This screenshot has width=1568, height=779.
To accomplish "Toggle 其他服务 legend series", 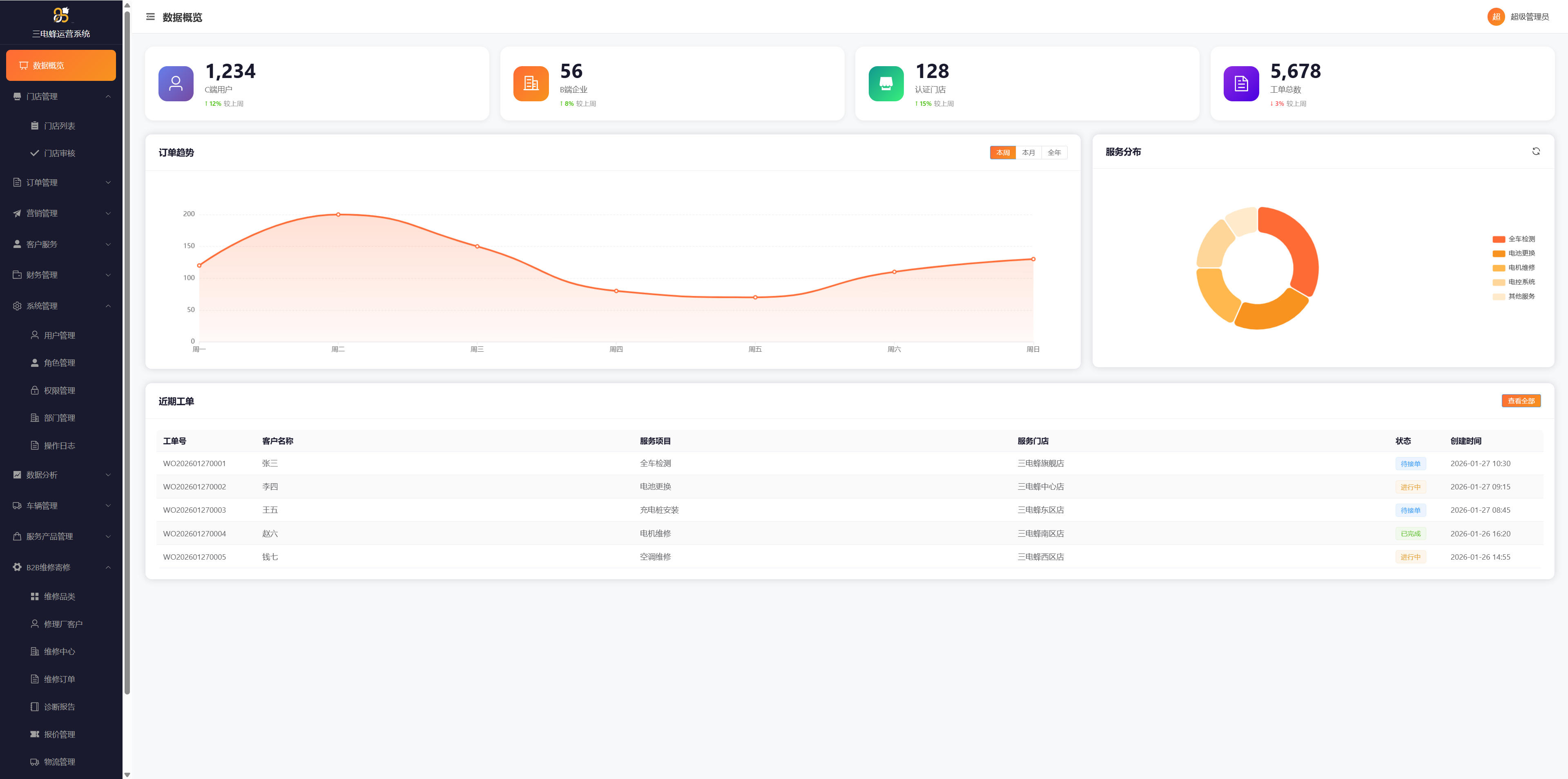I will click(x=1513, y=297).
